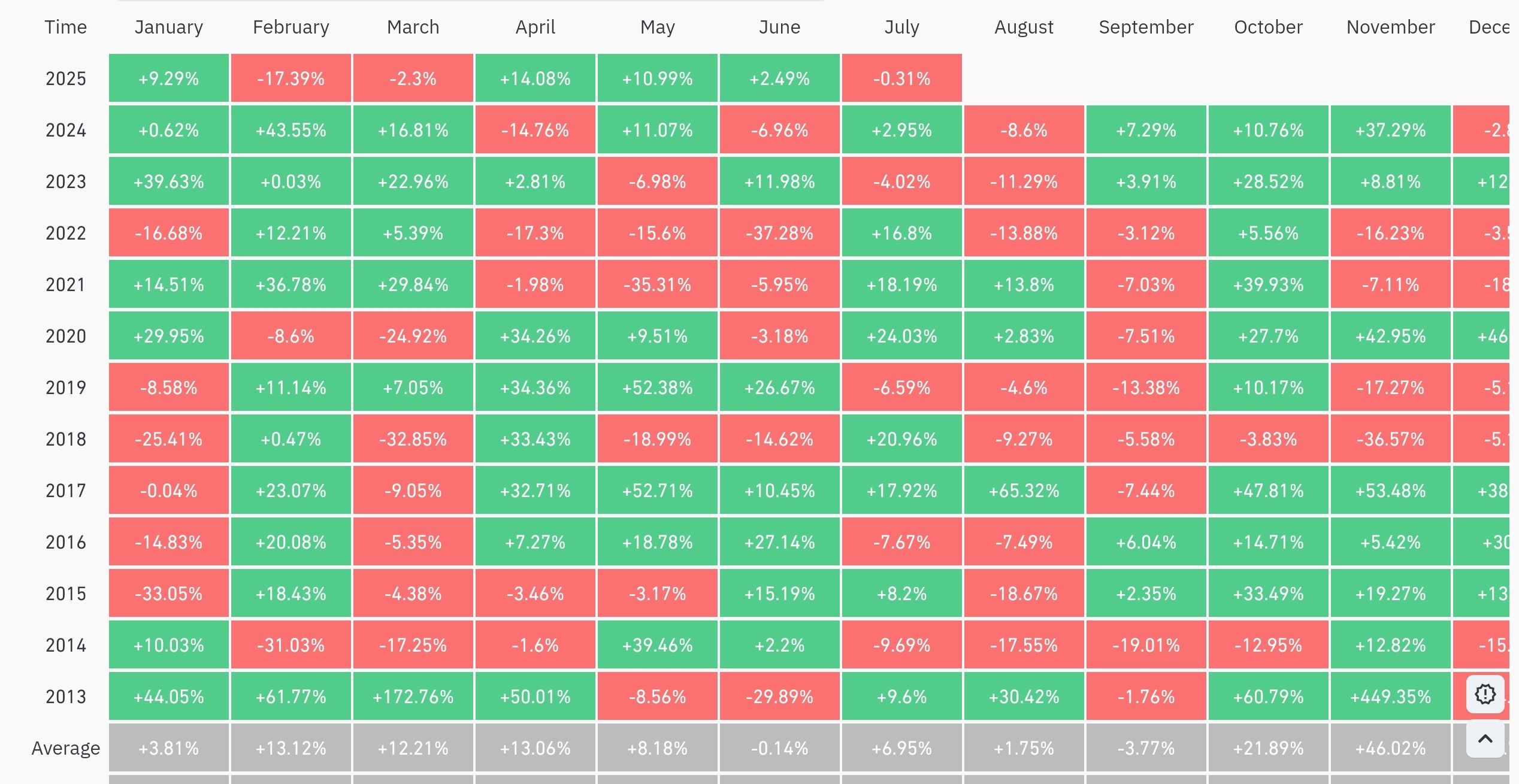Click the Time column header
This screenshot has width=1519, height=784.
coord(66,27)
